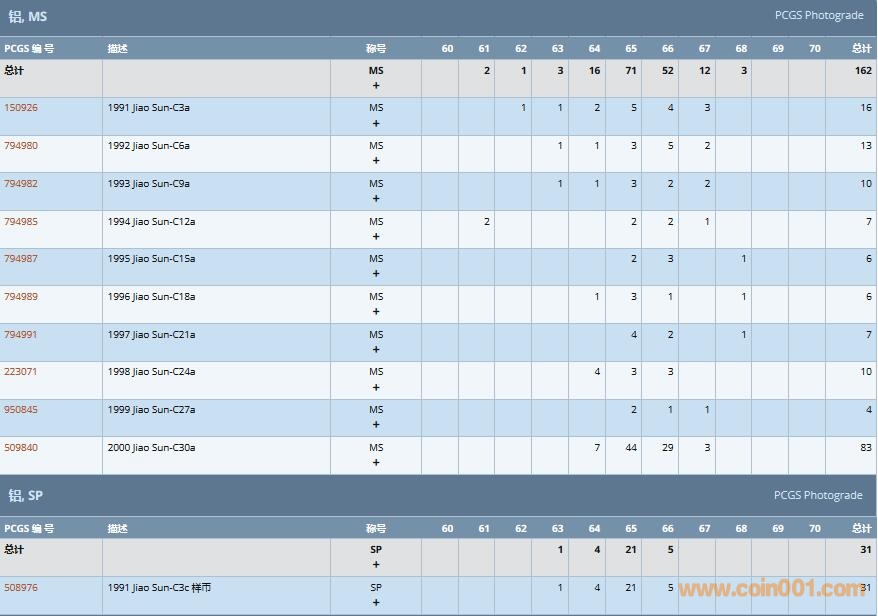
Task: Click the 1999 Jiao Sun-C27a description
Action: point(151,410)
